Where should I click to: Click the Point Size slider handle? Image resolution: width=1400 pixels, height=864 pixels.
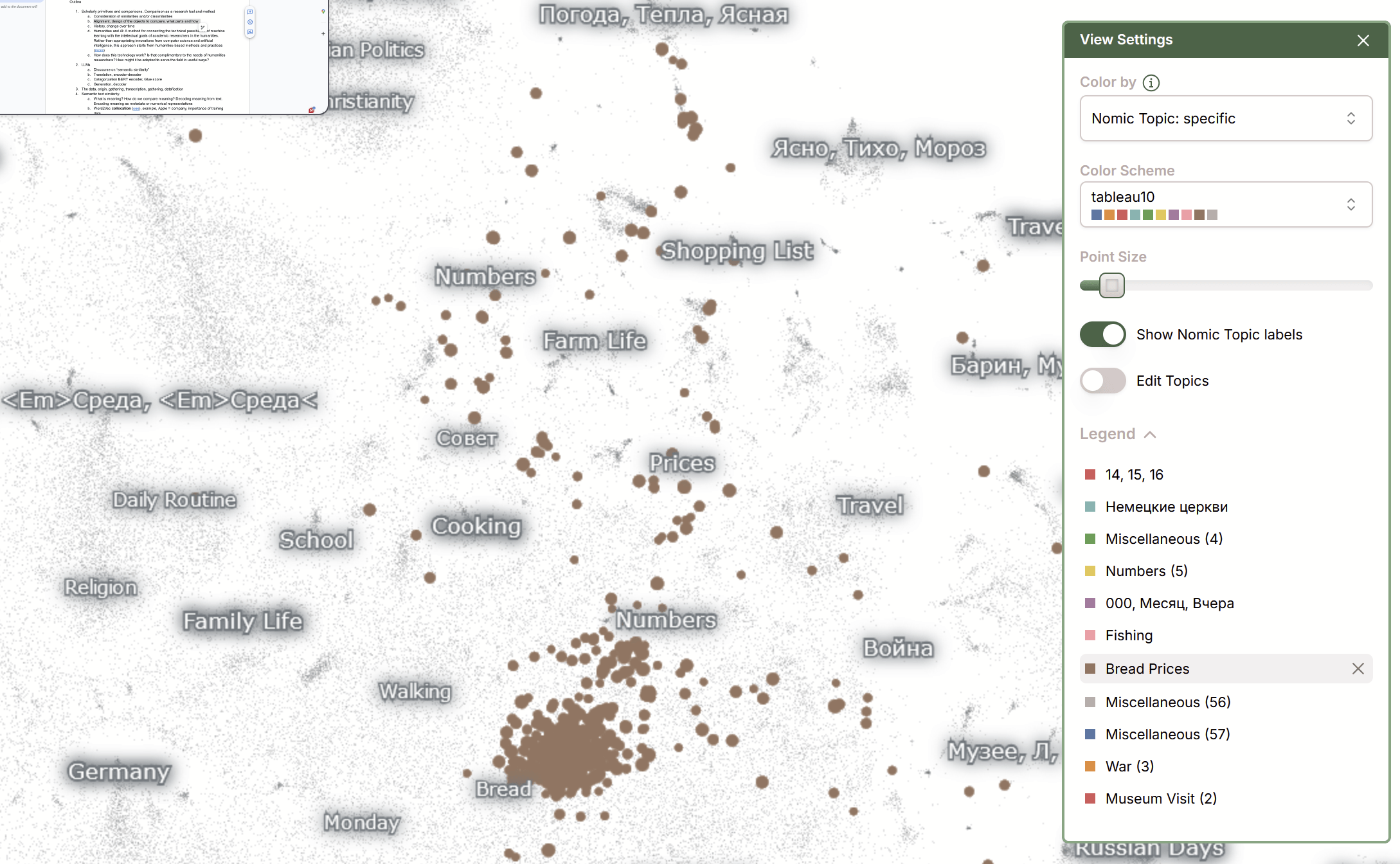point(1111,285)
